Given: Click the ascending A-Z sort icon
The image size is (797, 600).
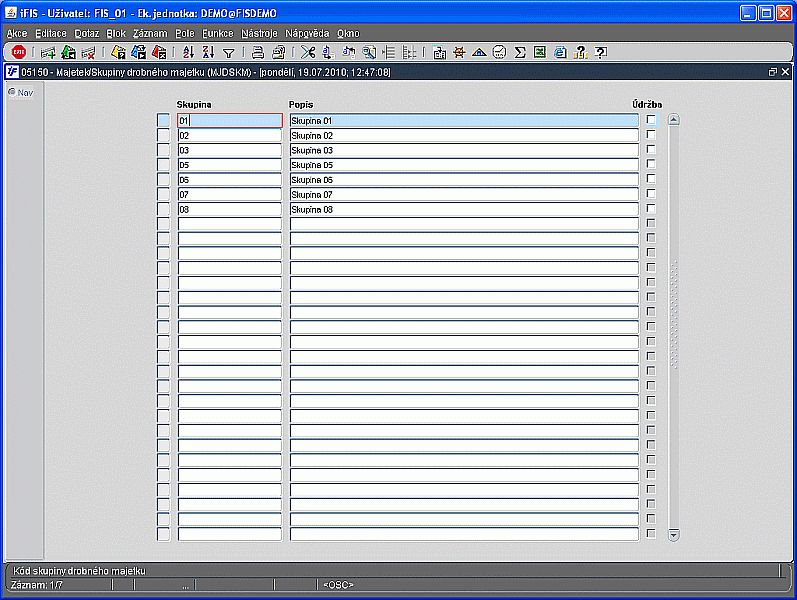Looking at the screenshot, I should coord(188,52).
